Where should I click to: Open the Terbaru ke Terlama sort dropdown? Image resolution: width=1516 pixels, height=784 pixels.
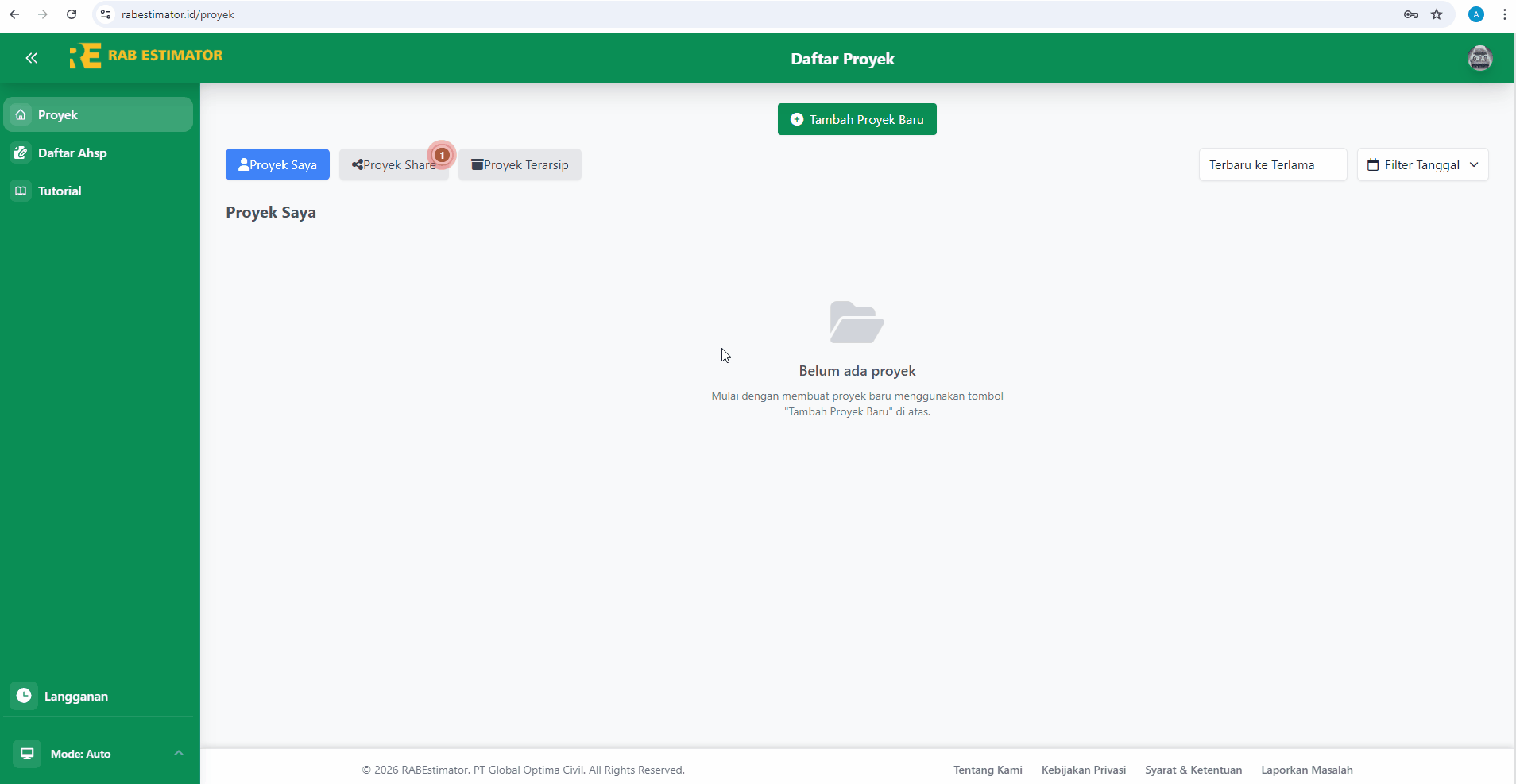tap(1273, 164)
